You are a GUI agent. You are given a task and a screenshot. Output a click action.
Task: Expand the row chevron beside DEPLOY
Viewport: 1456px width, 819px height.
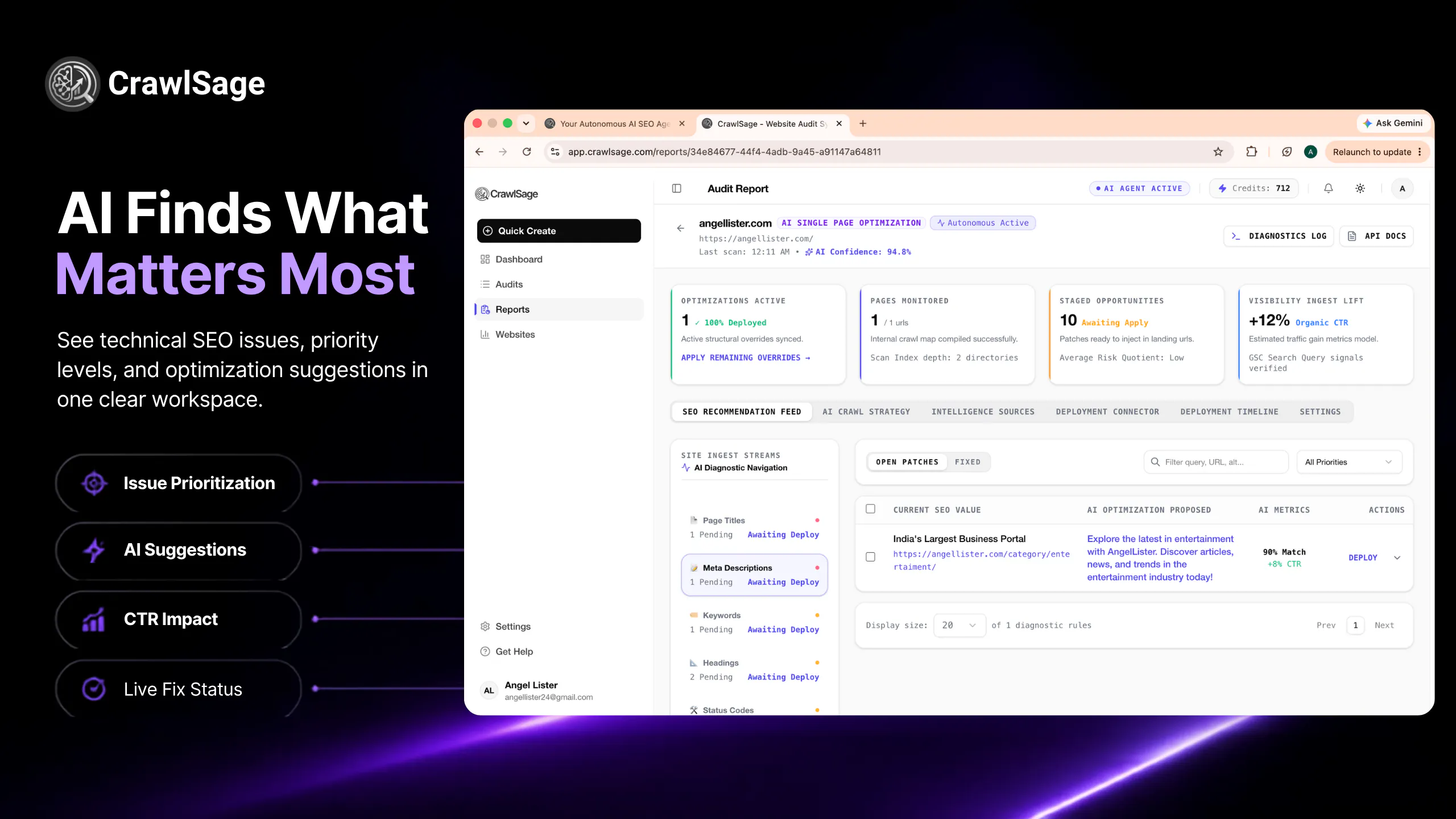(1397, 557)
